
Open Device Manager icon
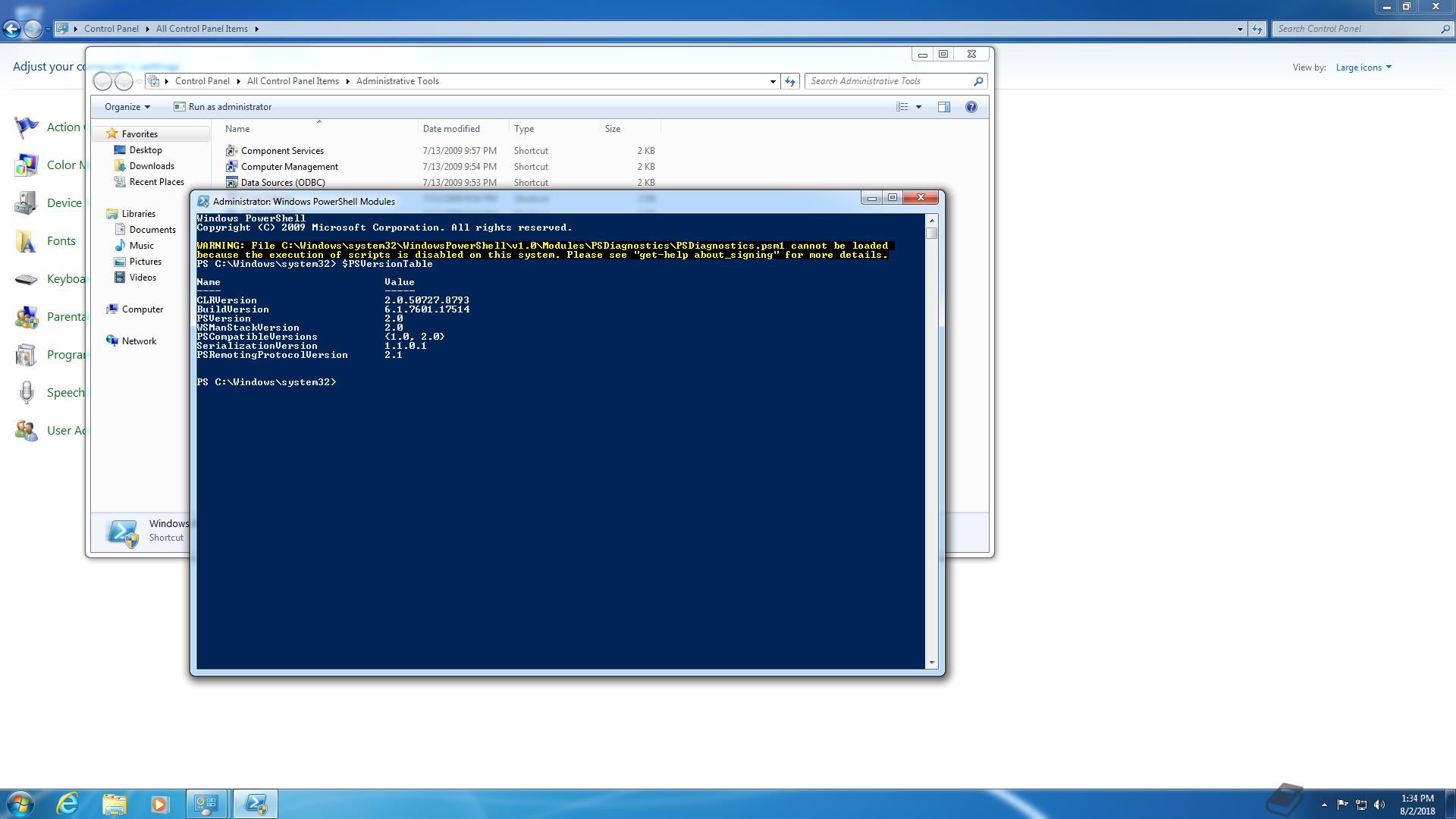click(x=26, y=203)
